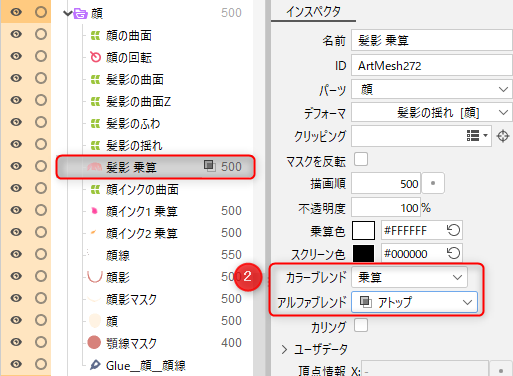Toggle lock circle for 顔の曲面 row
The width and height of the screenshot is (513, 376).
(x=41, y=34)
